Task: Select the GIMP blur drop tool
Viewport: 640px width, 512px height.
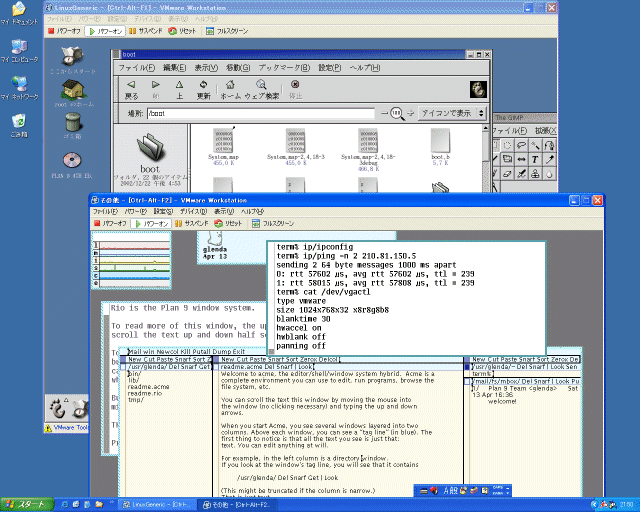Action: (549, 174)
